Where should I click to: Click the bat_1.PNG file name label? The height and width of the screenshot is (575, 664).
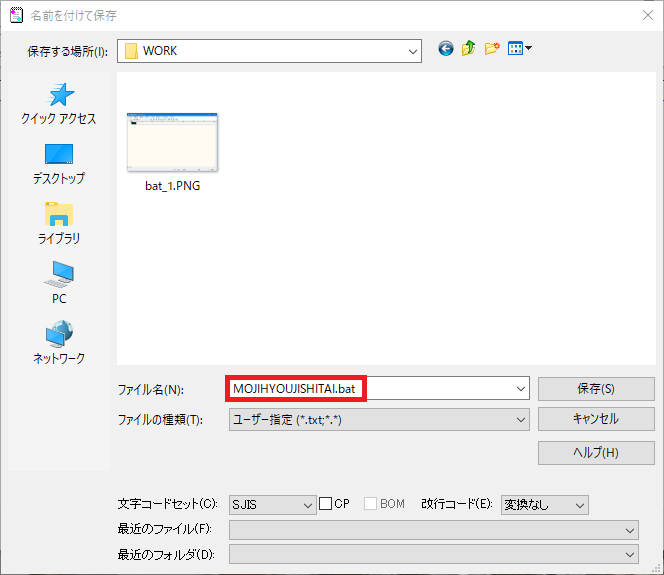(x=172, y=186)
